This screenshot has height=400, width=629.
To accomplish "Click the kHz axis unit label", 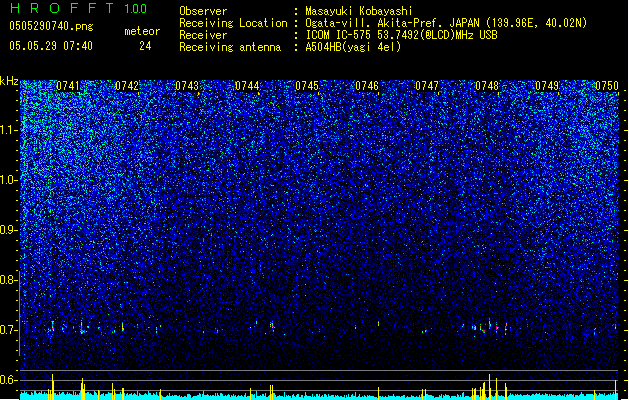I will tap(9, 81).
